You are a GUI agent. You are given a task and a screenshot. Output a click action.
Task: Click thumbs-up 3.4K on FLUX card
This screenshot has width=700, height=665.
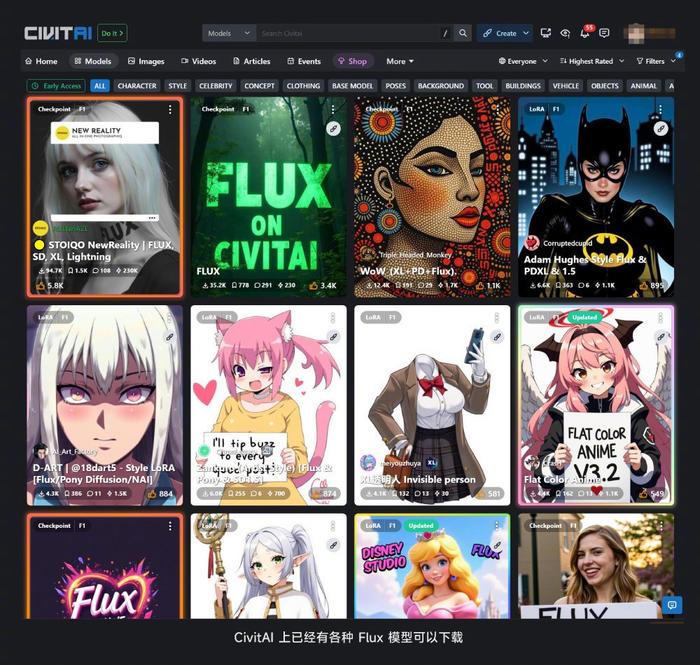pos(324,285)
